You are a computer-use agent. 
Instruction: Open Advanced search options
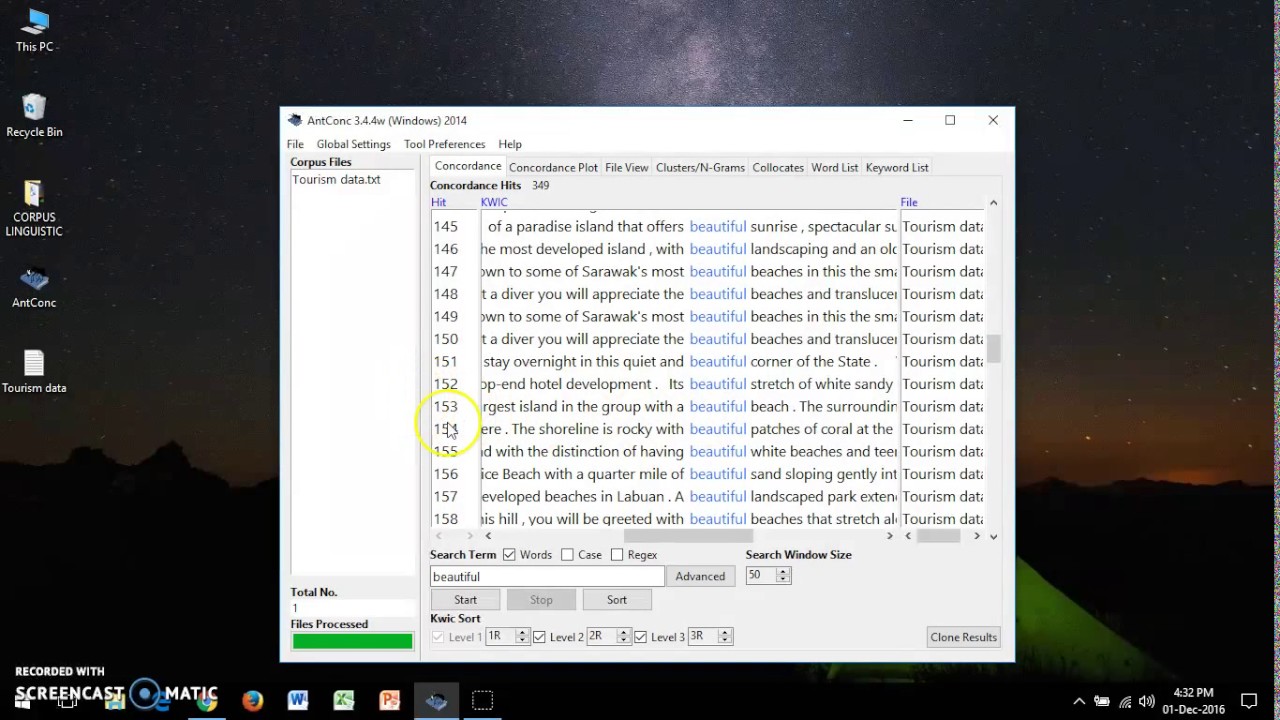coord(700,576)
